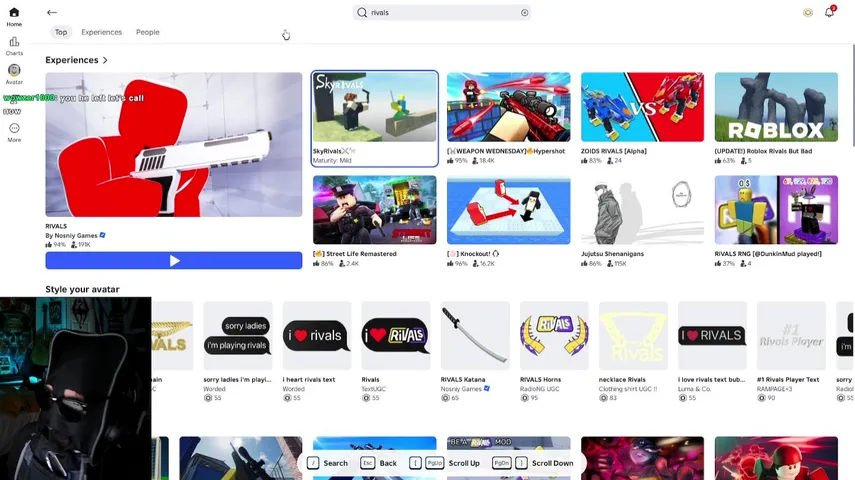The height and width of the screenshot is (480, 855).
Task: Select the necklace Rivals item
Action: coord(633,352)
